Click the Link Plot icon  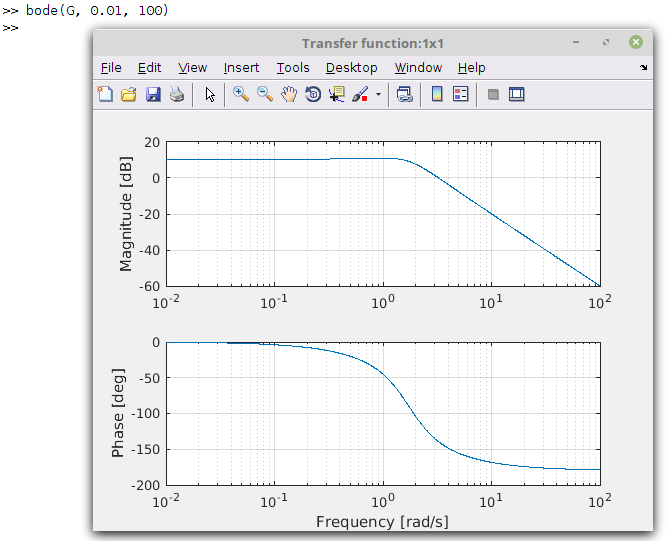pyautogui.click(x=404, y=94)
